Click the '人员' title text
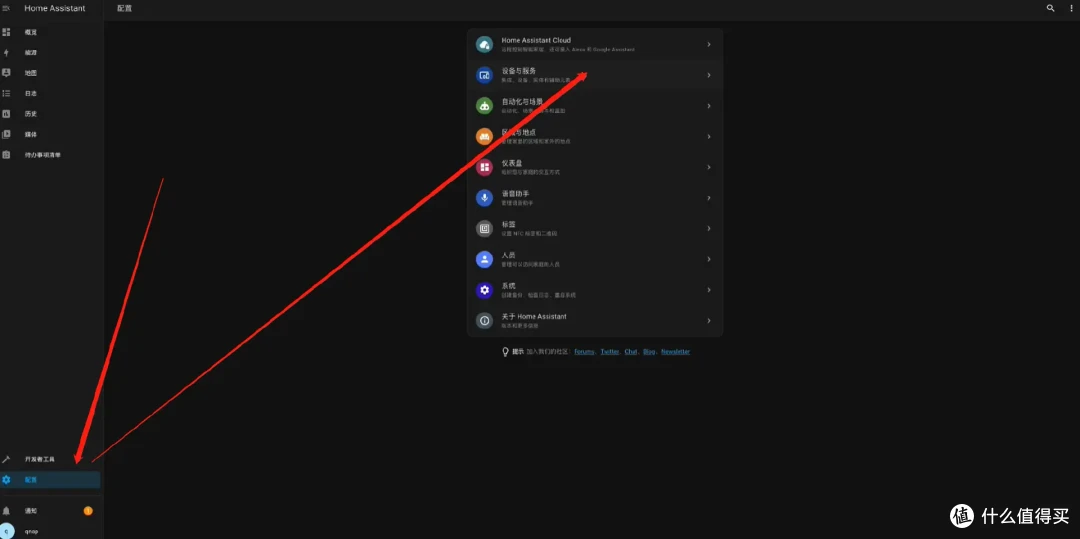 (508, 255)
